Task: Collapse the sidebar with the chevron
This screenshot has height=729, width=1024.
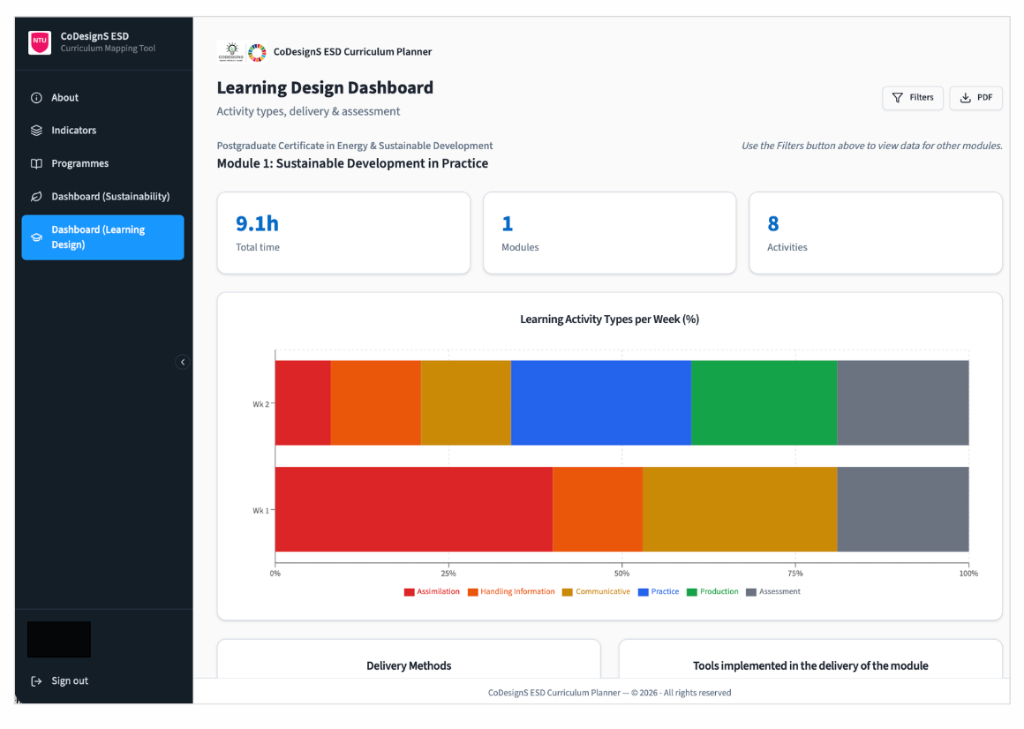Action: click(x=183, y=362)
